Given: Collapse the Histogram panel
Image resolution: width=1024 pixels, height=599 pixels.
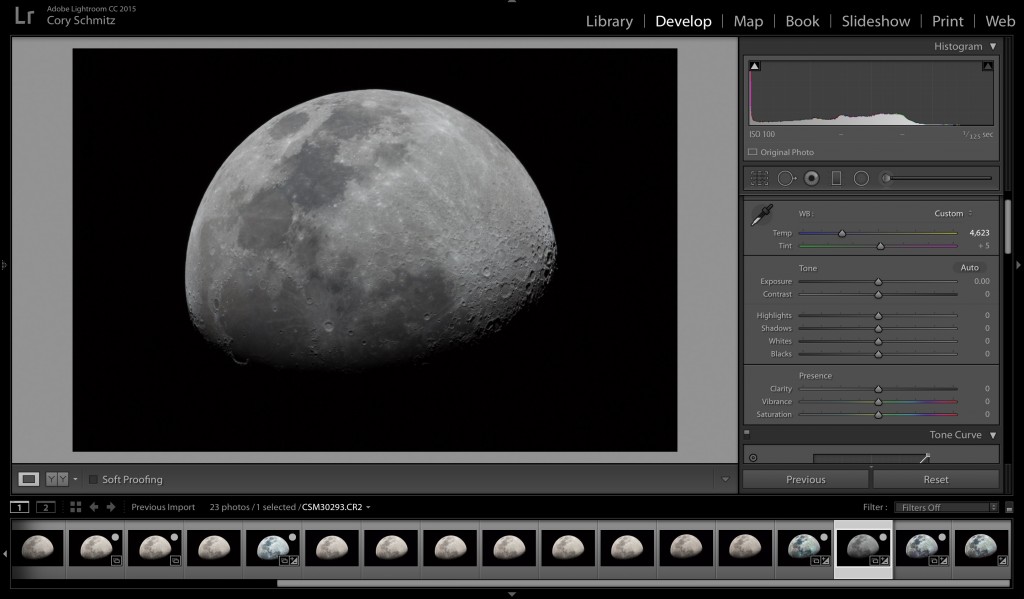Looking at the screenshot, I should 993,46.
